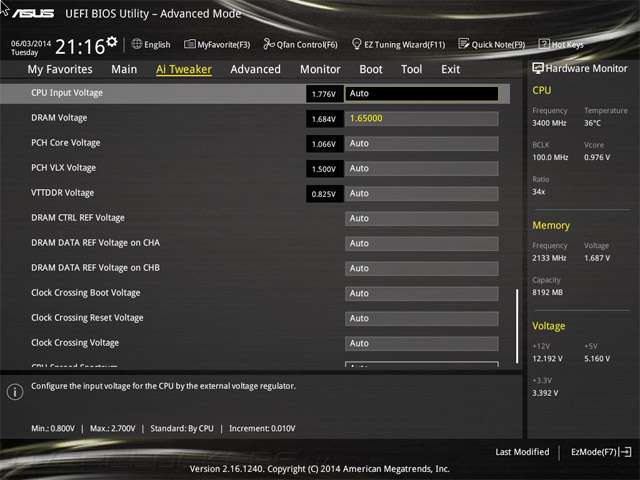Click Last Modified button
The image size is (640, 480).
click(x=522, y=452)
